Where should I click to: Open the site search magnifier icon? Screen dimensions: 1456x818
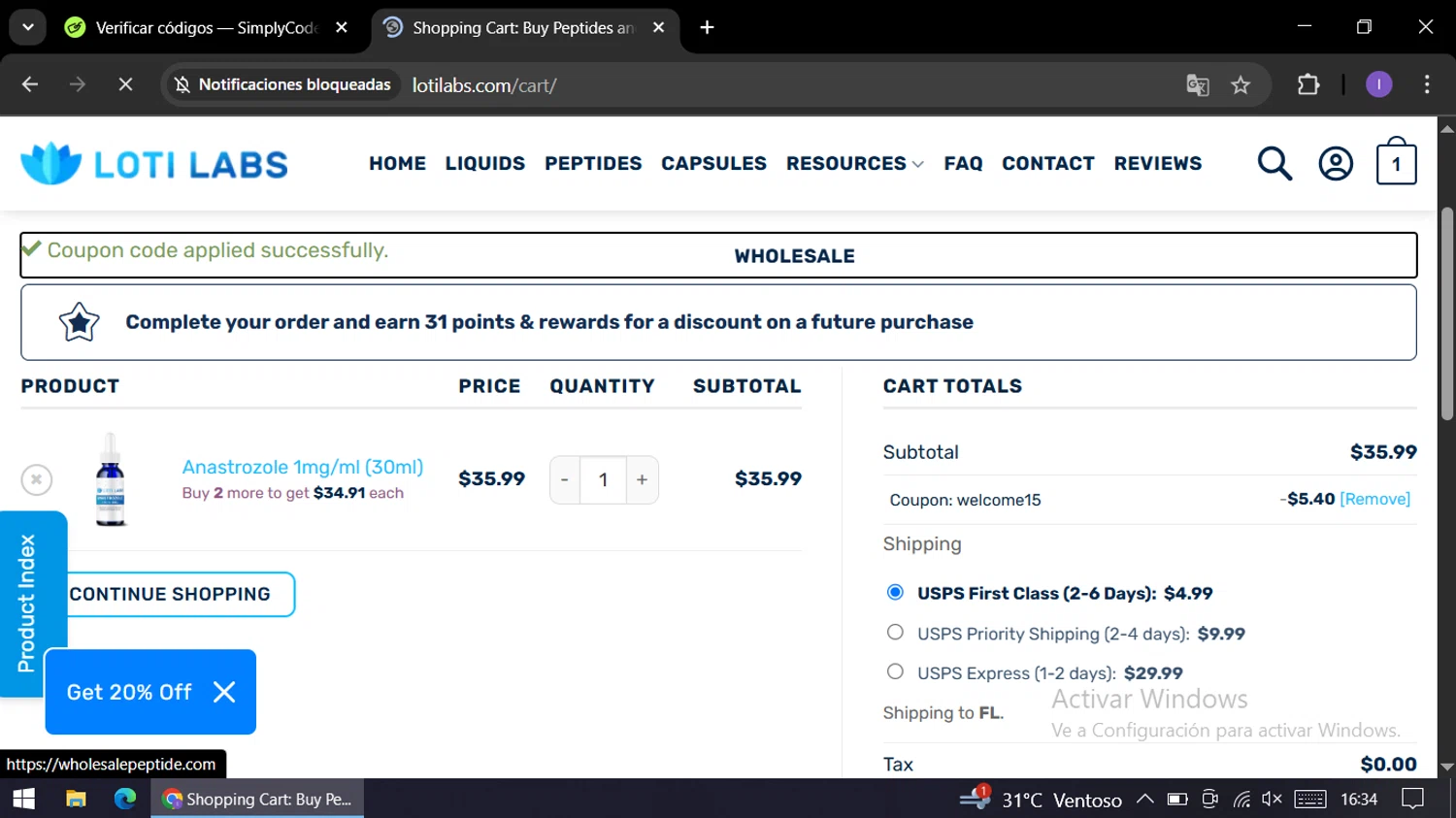point(1274,164)
